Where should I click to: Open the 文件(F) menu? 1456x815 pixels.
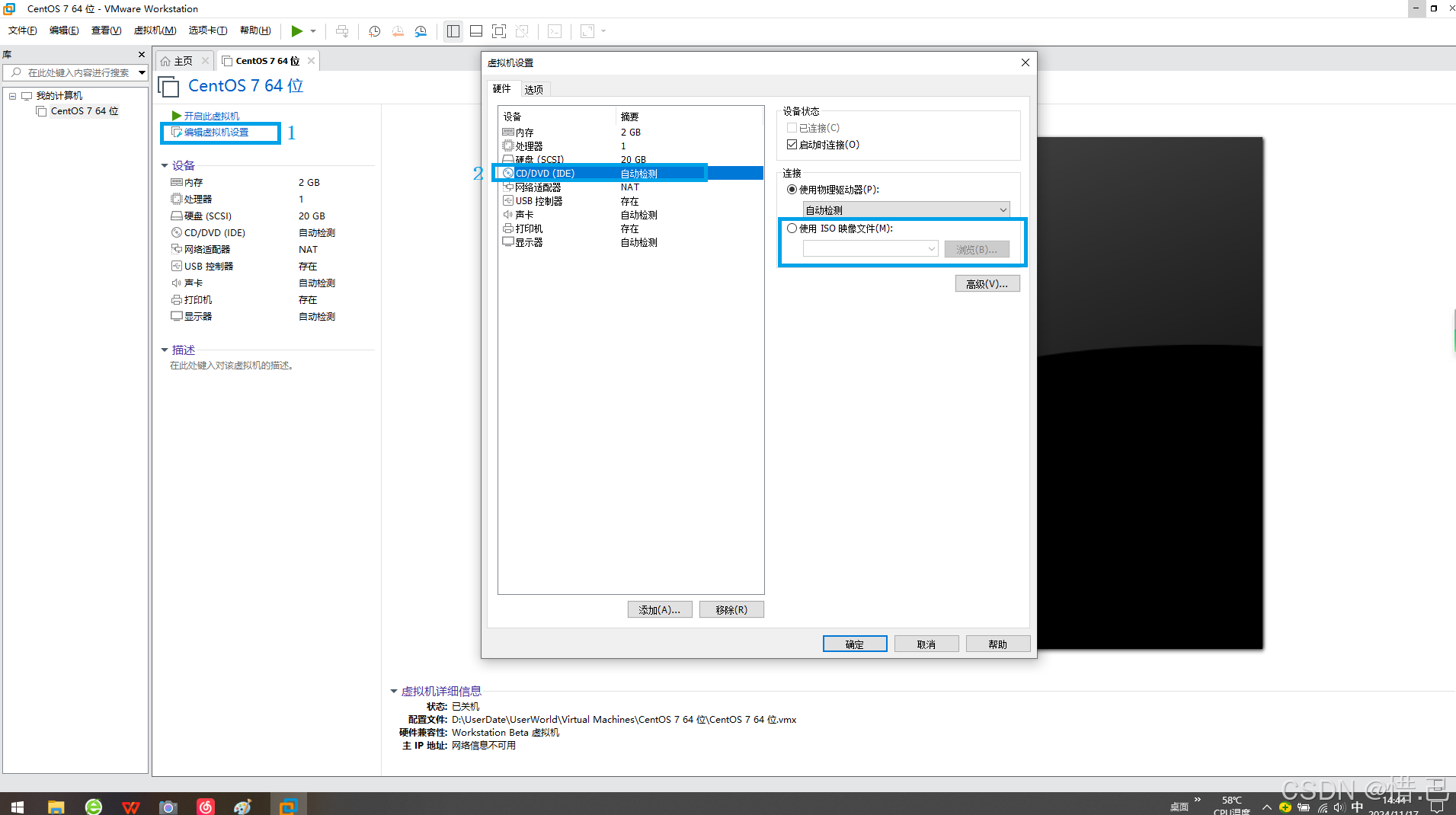[x=23, y=31]
